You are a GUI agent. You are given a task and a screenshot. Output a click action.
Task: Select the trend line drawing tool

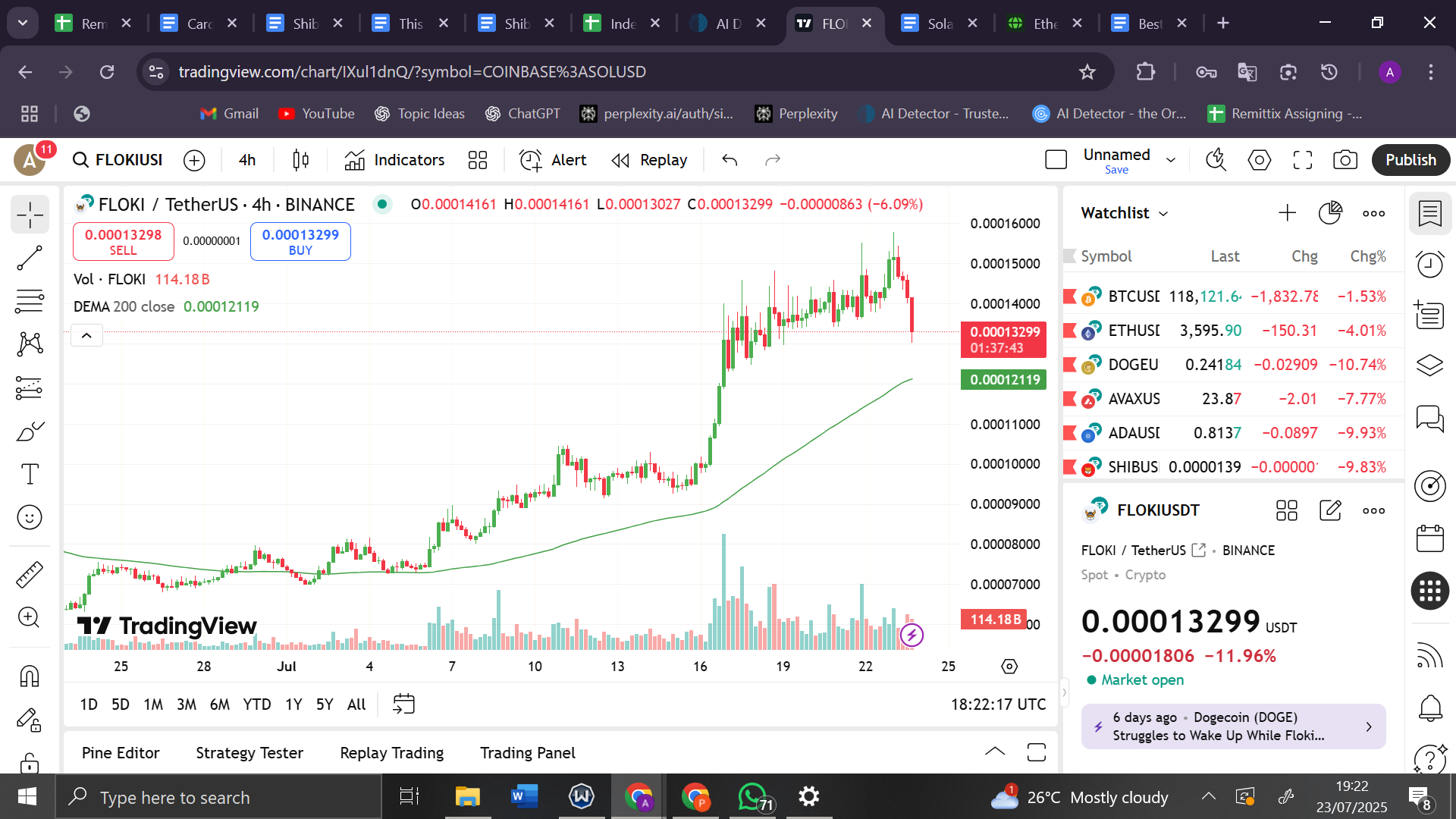(x=30, y=259)
